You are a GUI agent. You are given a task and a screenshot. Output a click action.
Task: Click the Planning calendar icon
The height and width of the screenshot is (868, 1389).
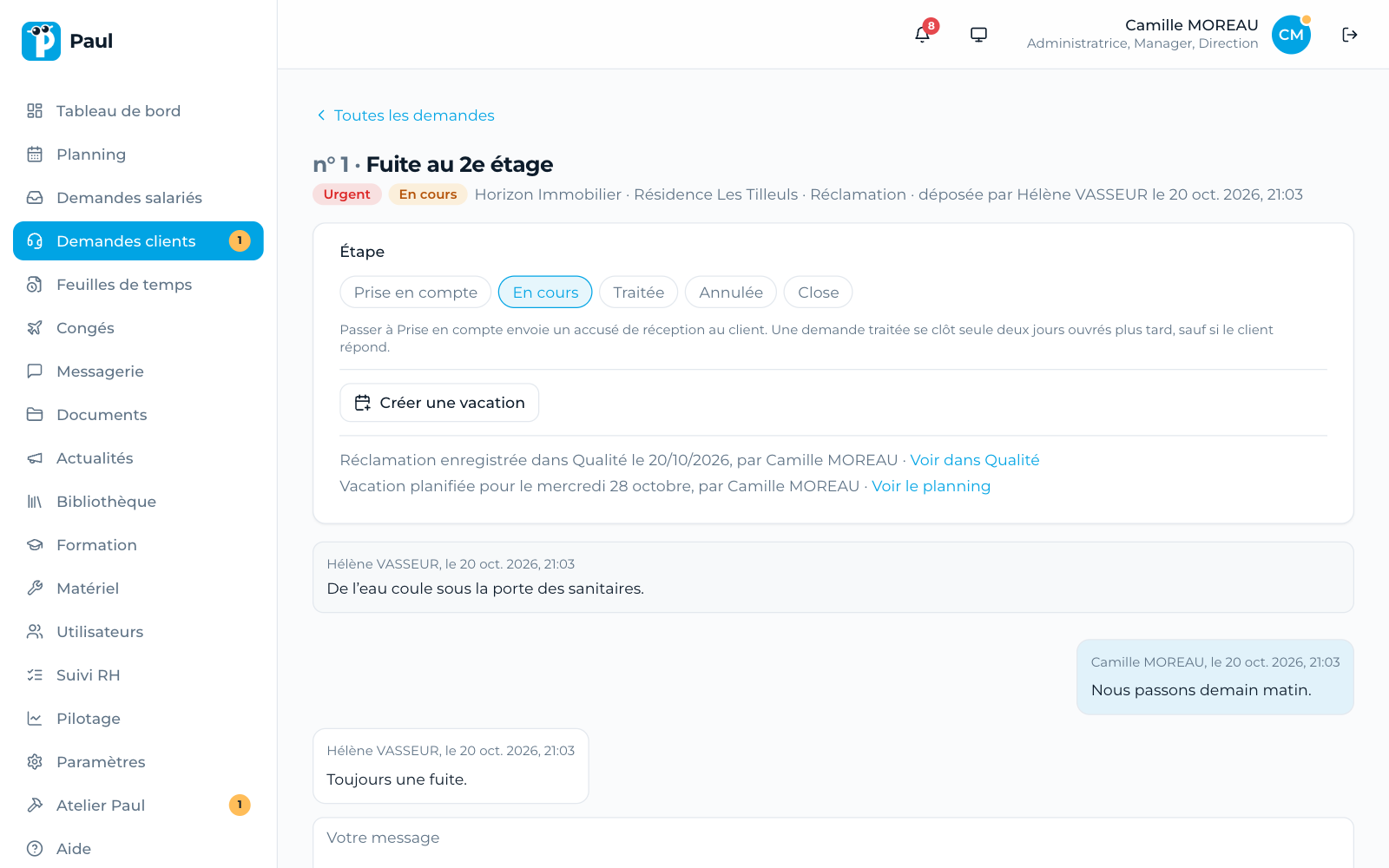(x=35, y=155)
